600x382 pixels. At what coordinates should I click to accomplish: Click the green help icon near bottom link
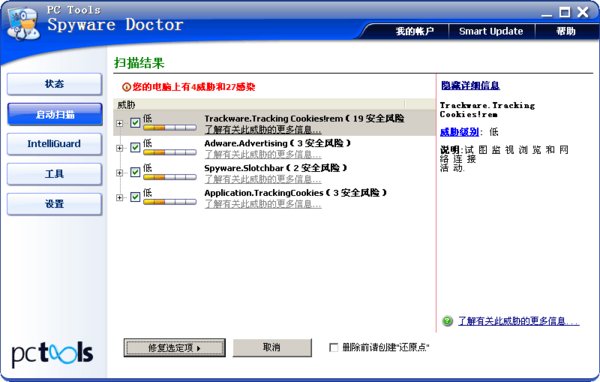447,321
